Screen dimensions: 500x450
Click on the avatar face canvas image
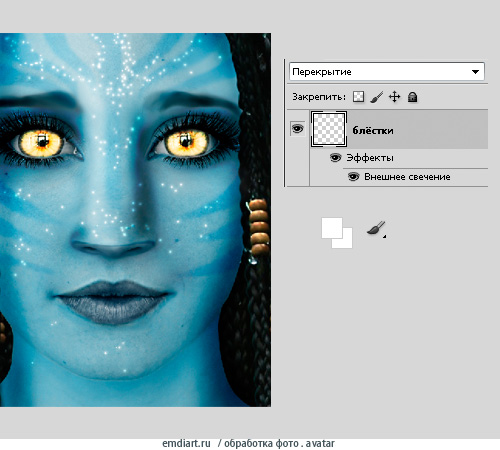tap(135, 220)
